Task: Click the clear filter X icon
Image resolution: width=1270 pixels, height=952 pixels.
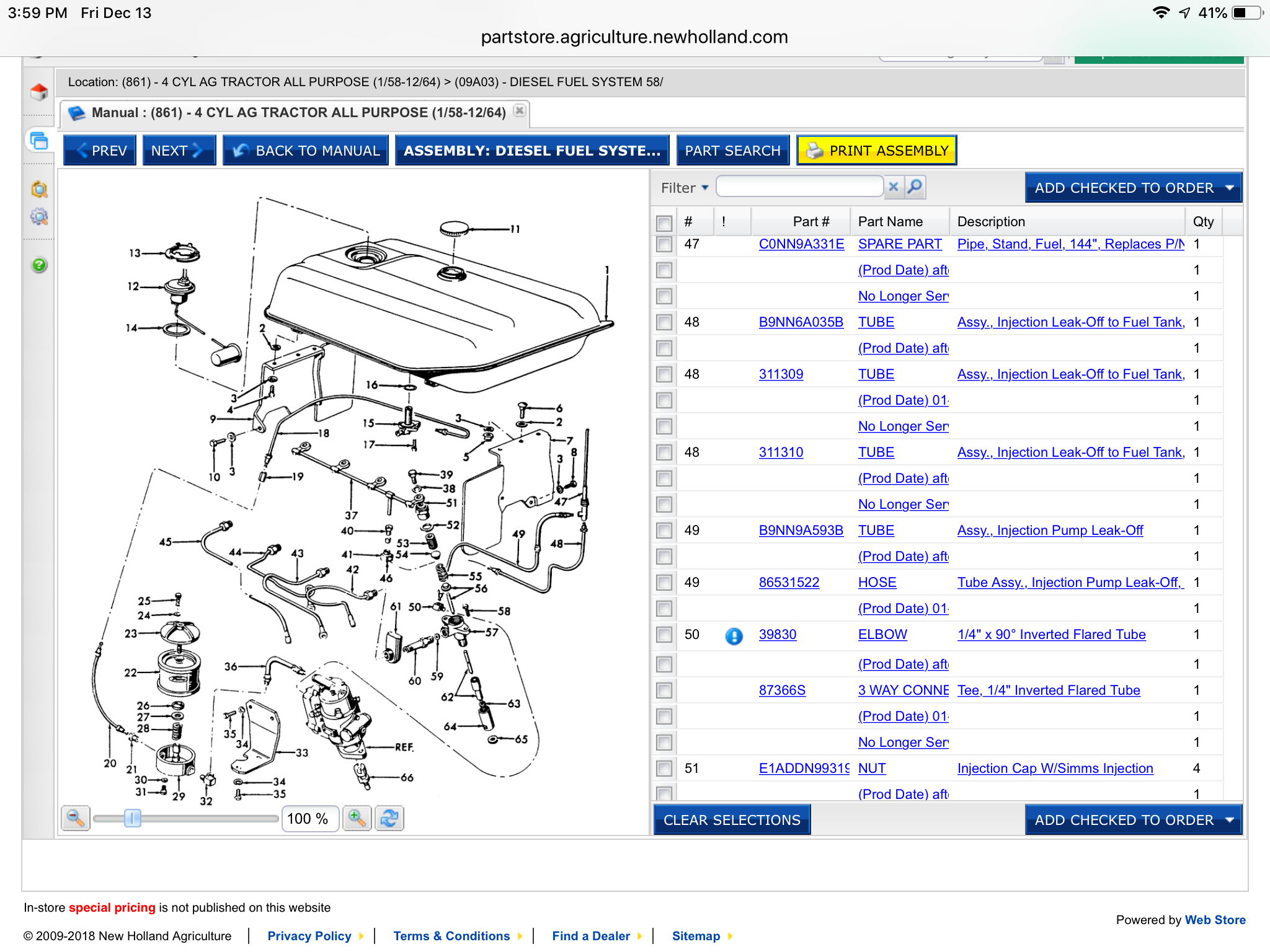Action: point(894,187)
